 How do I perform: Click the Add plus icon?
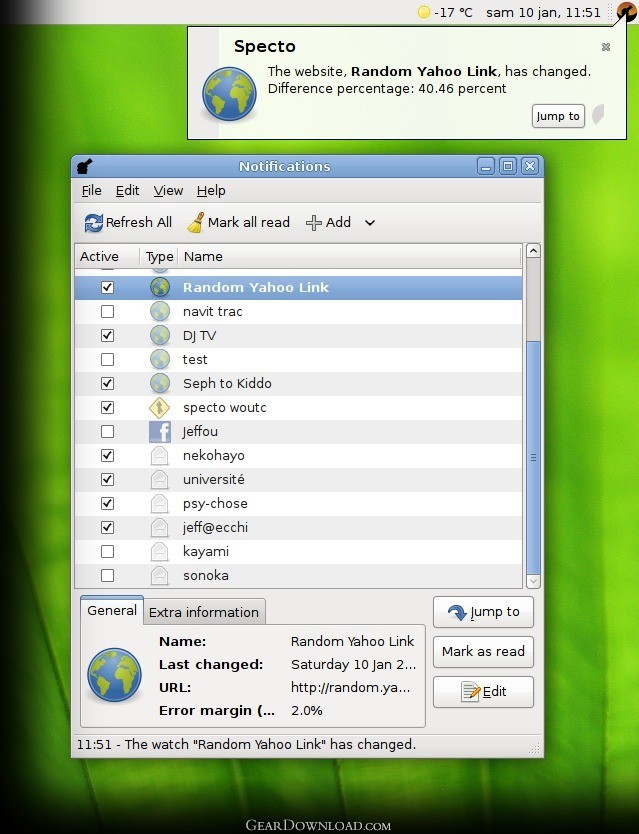(313, 223)
